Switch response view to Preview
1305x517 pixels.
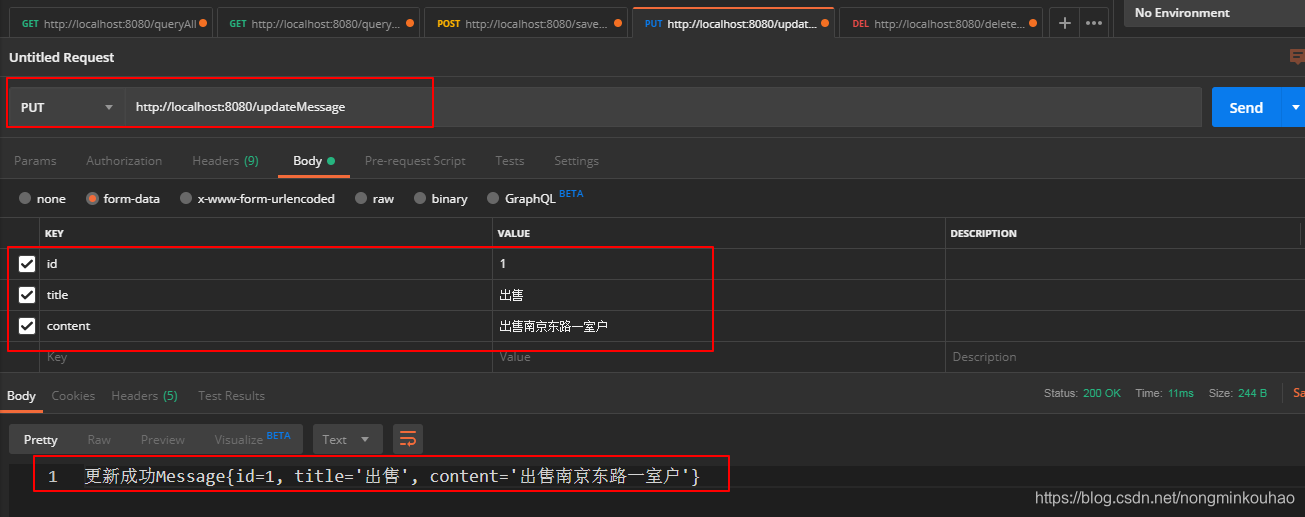[x=163, y=439]
